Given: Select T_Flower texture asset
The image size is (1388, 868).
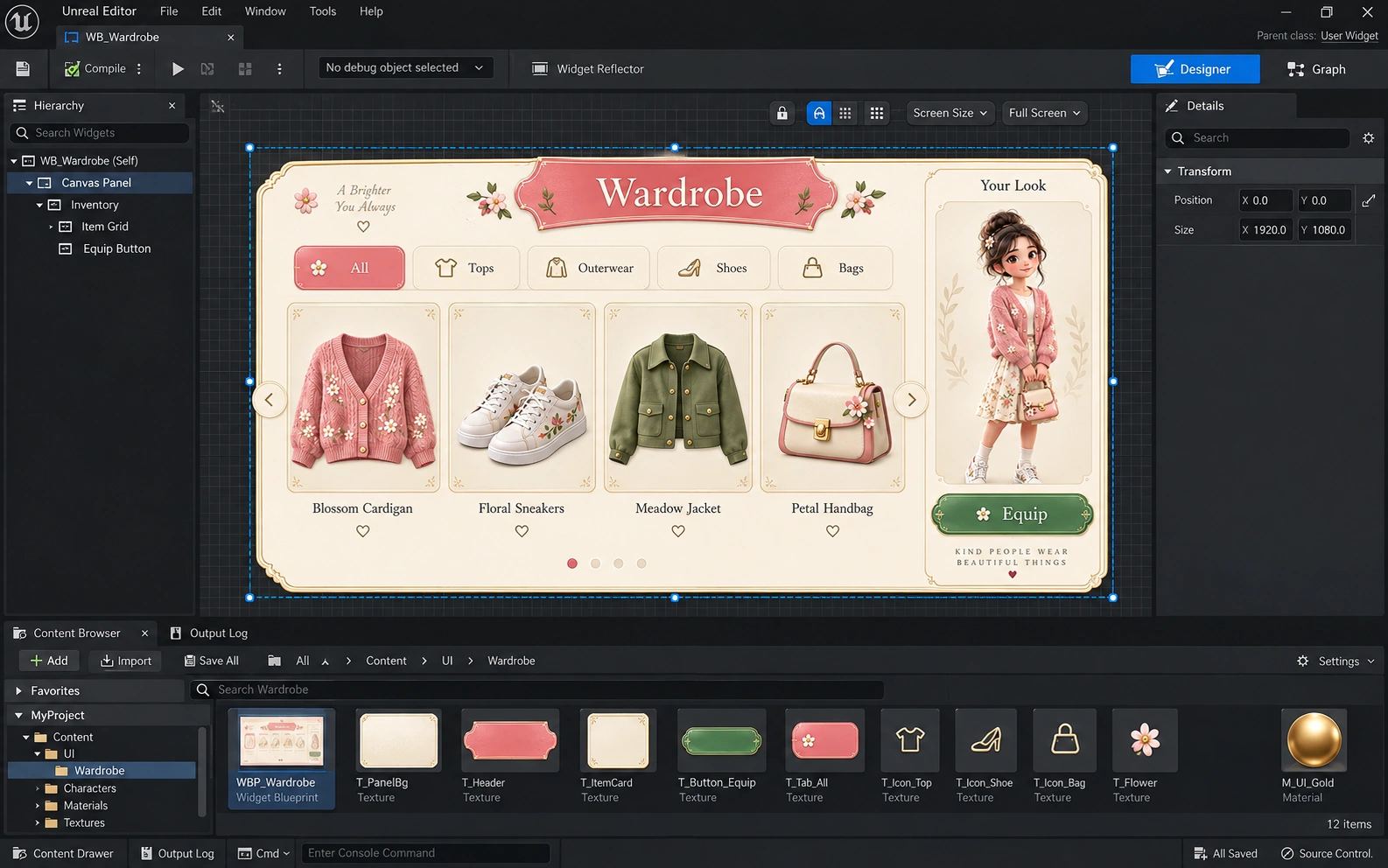Looking at the screenshot, I should click(x=1145, y=757).
